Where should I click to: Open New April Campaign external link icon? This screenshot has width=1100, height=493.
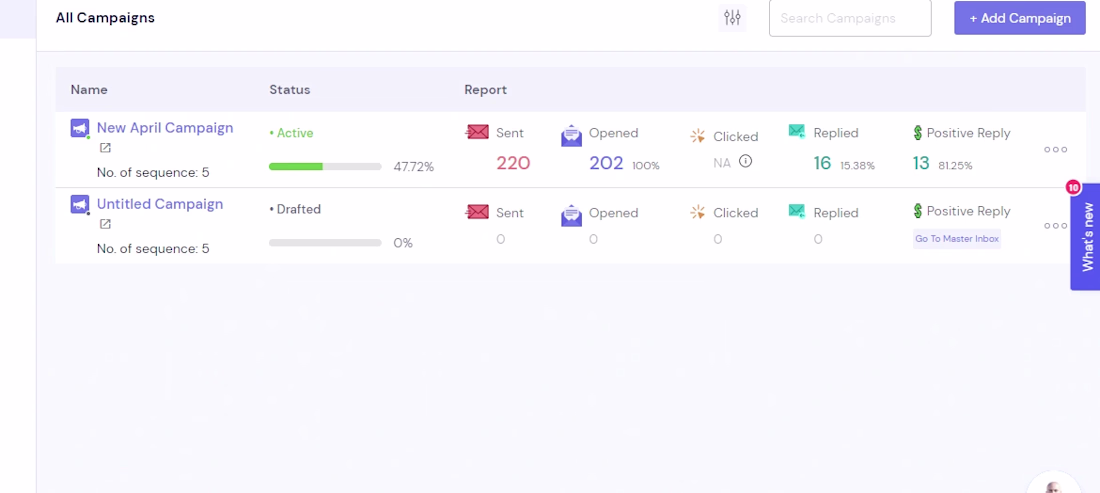[105, 148]
